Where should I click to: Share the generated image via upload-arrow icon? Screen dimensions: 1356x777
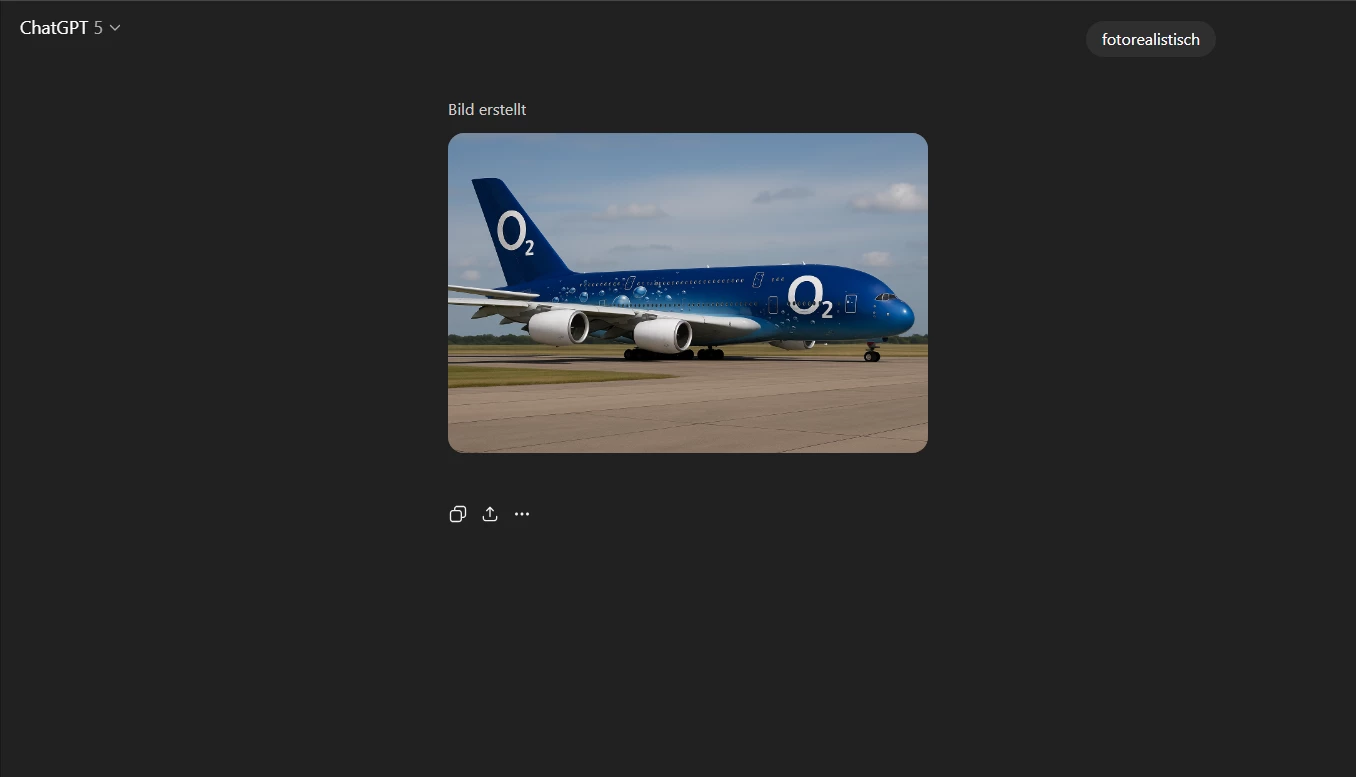tap(490, 514)
